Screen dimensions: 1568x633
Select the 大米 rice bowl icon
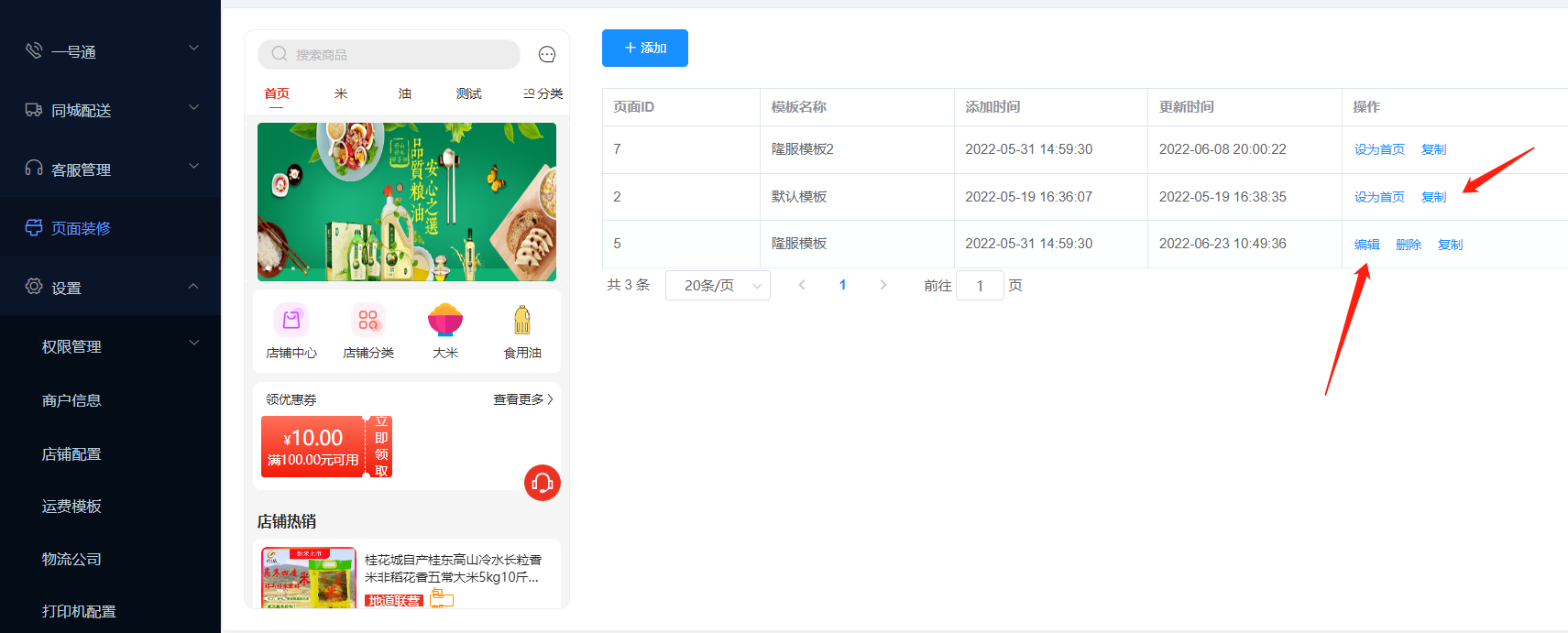point(445,321)
